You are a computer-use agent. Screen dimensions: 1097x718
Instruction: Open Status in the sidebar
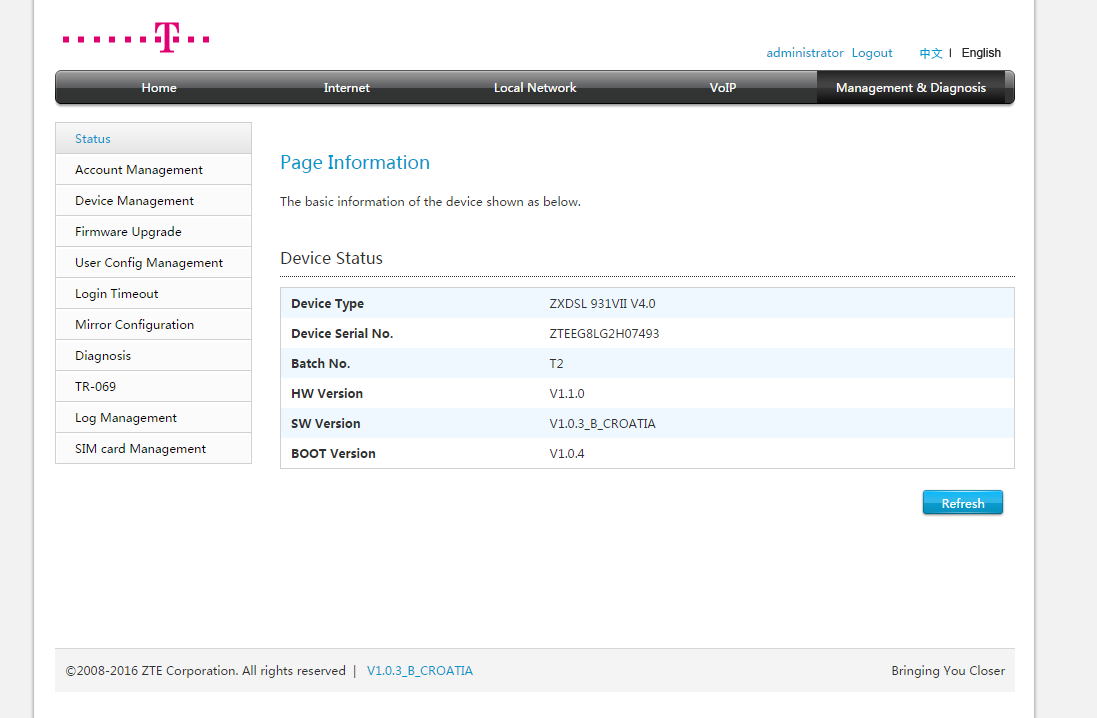(x=93, y=139)
